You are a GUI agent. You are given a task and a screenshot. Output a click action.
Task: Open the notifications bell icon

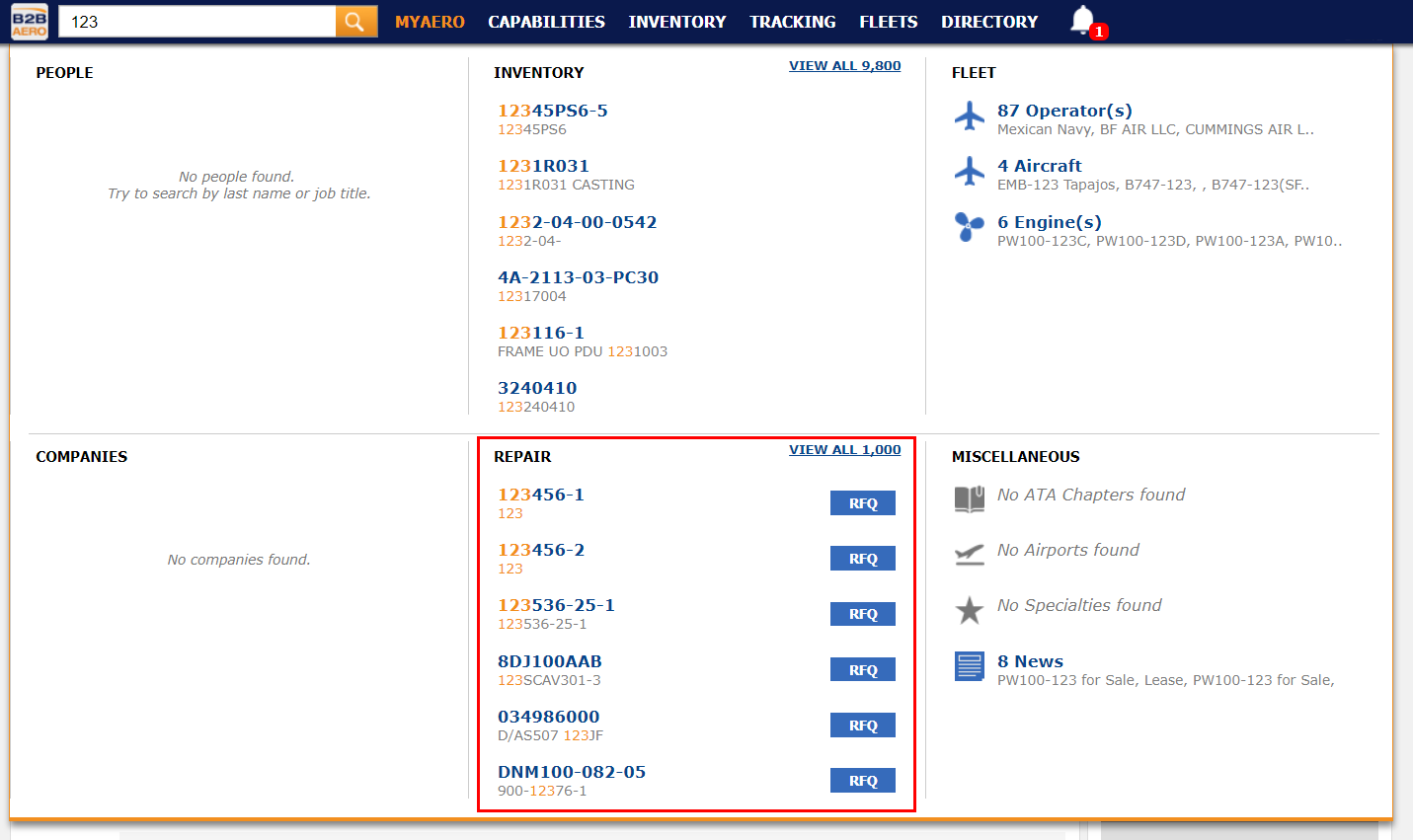coord(1083,20)
